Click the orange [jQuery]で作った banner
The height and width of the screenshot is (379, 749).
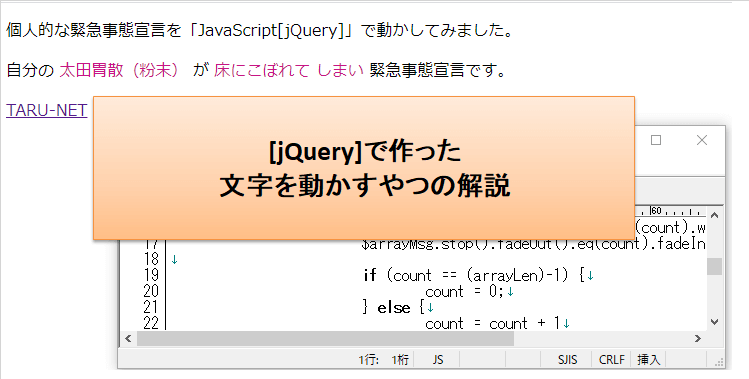click(364, 168)
